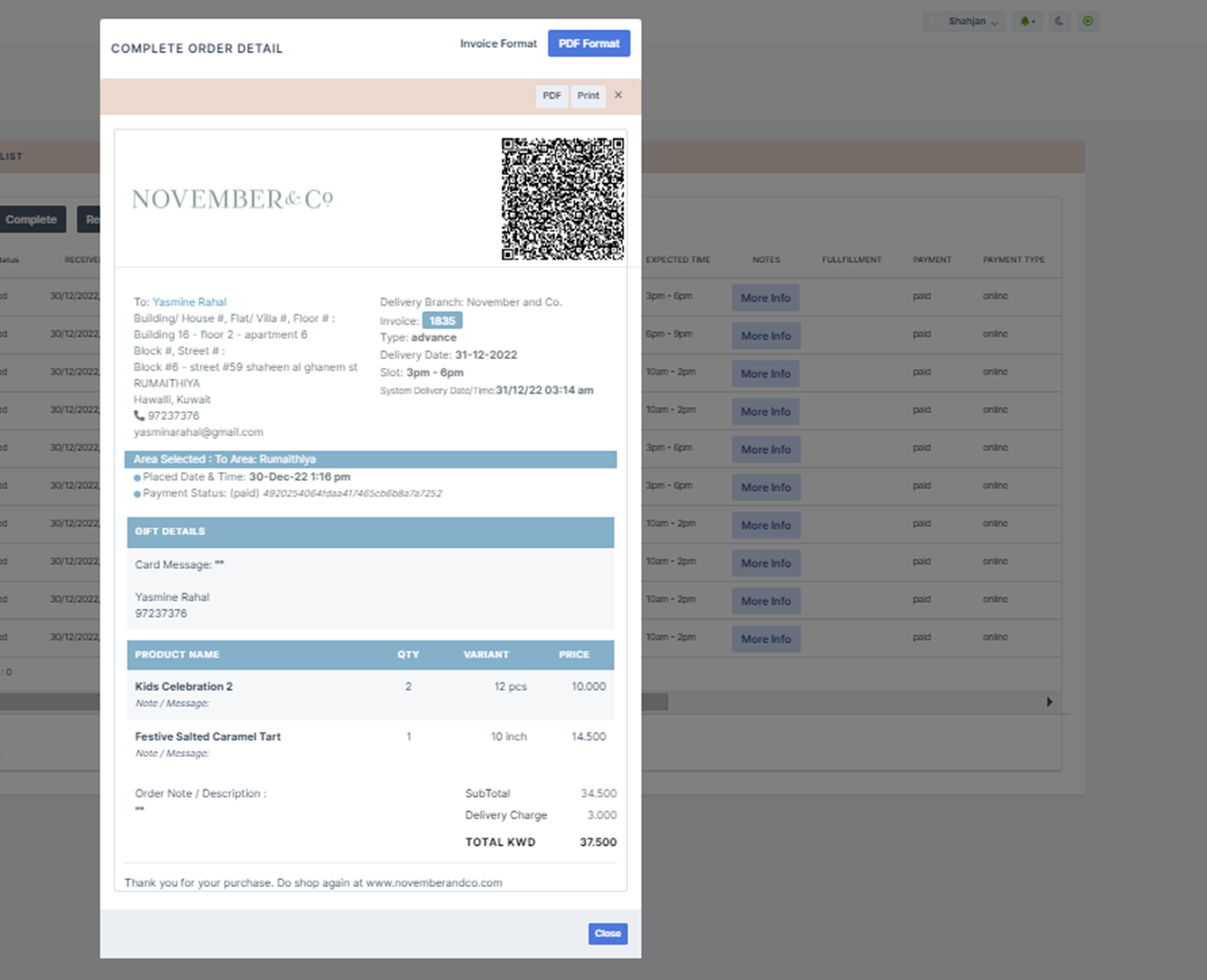
Task: Click the November & Co logo
Action: click(x=233, y=199)
